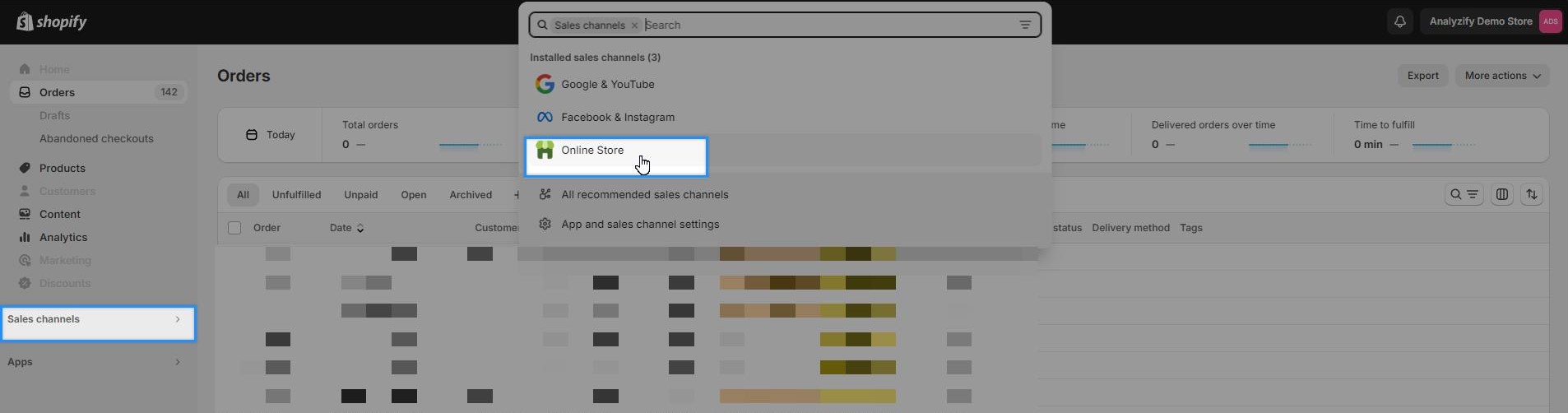Switch to the Unfulfilled tab
1568x413 pixels.
click(x=296, y=195)
